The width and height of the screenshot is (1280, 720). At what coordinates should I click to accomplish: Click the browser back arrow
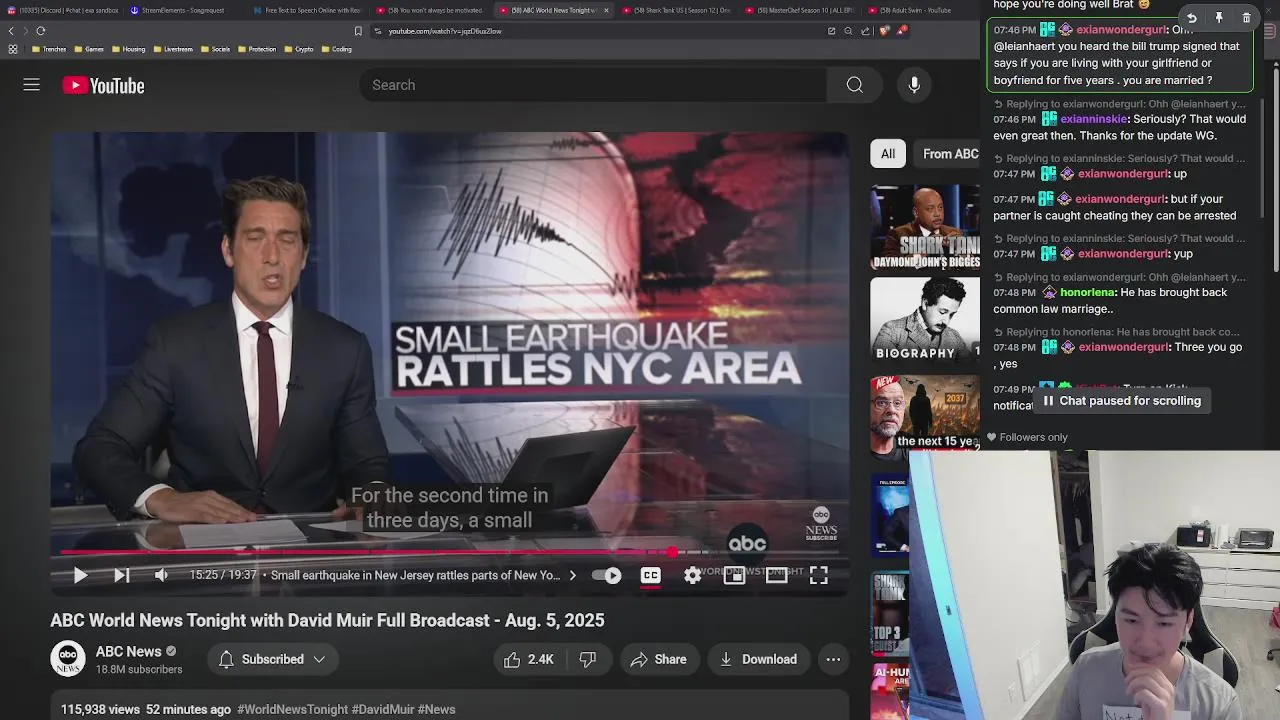coord(11,31)
